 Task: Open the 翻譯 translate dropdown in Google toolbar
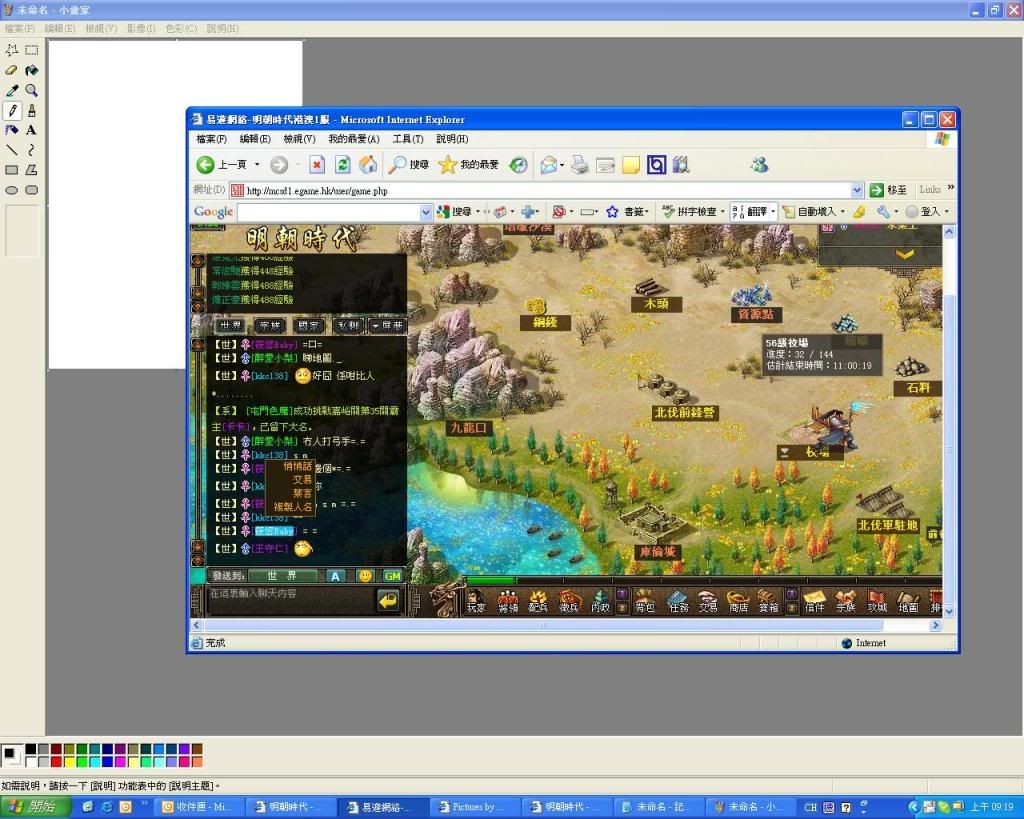coord(773,212)
